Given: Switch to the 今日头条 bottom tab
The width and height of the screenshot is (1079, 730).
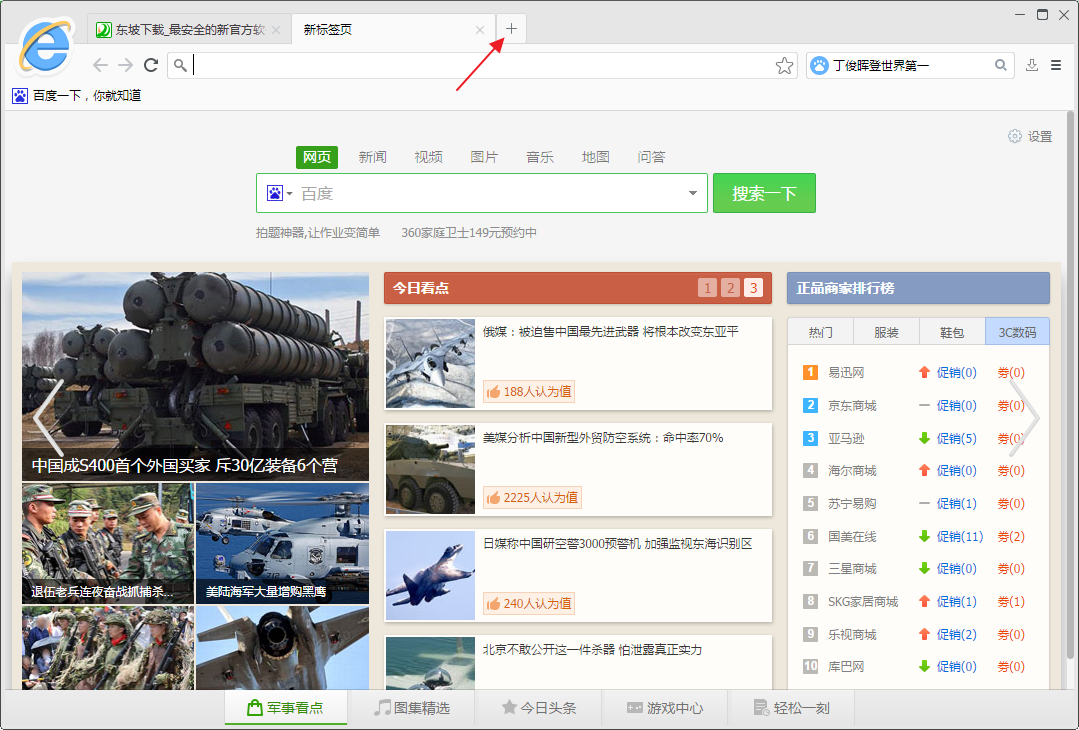Looking at the screenshot, I should click(539, 707).
